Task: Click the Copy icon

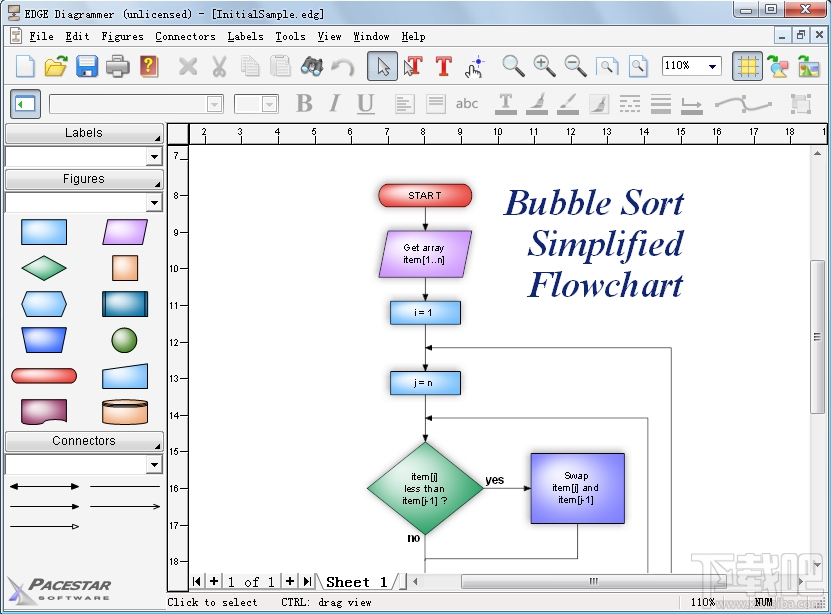Action: click(x=250, y=66)
